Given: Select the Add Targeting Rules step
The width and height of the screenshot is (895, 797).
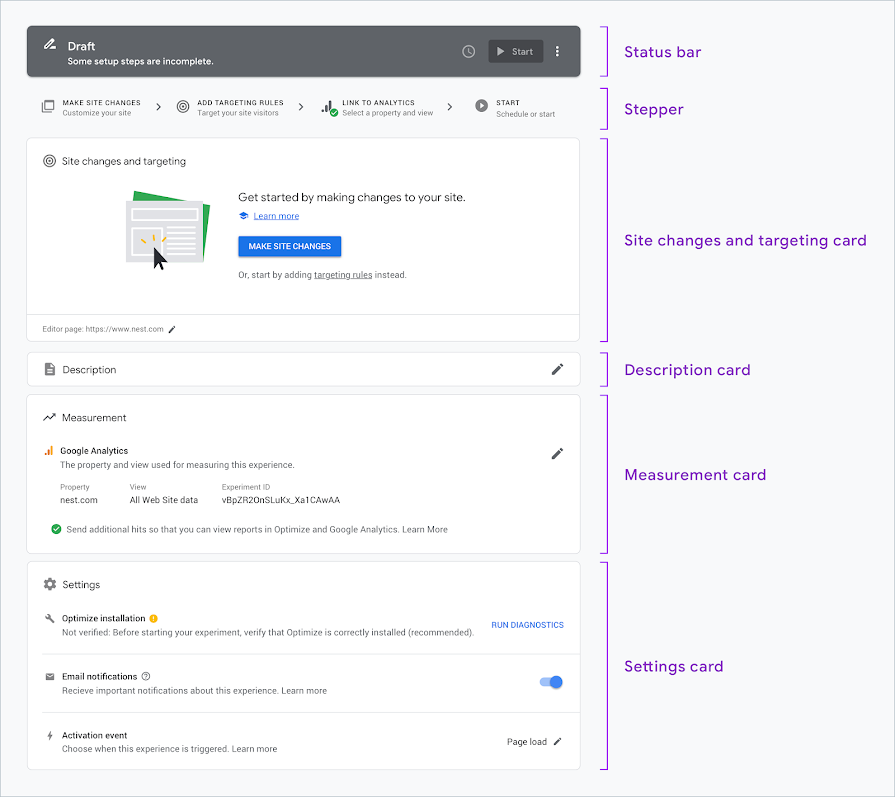Looking at the screenshot, I should pos(231,107).
